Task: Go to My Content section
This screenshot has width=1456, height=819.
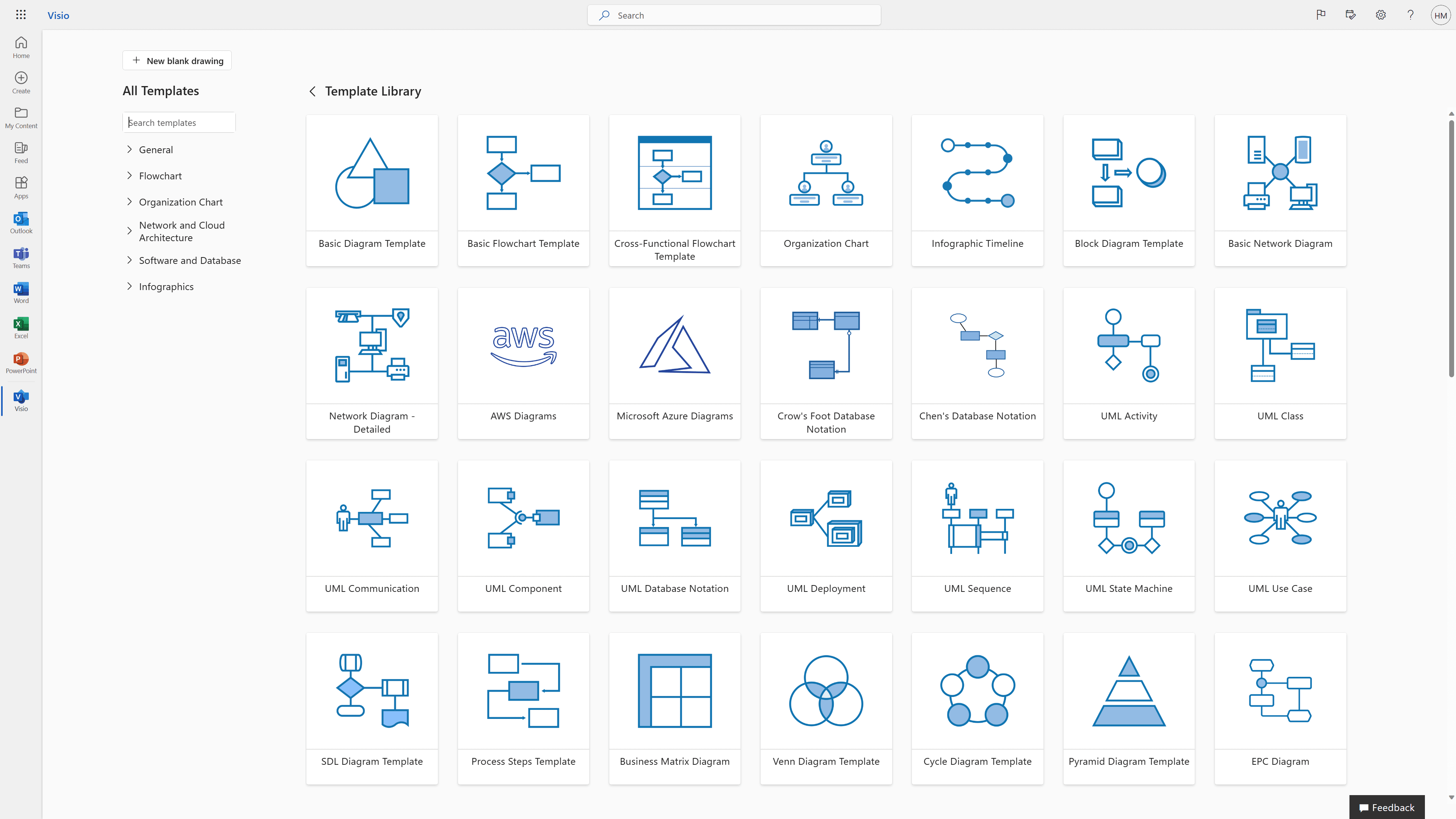Action: [21, 116]
